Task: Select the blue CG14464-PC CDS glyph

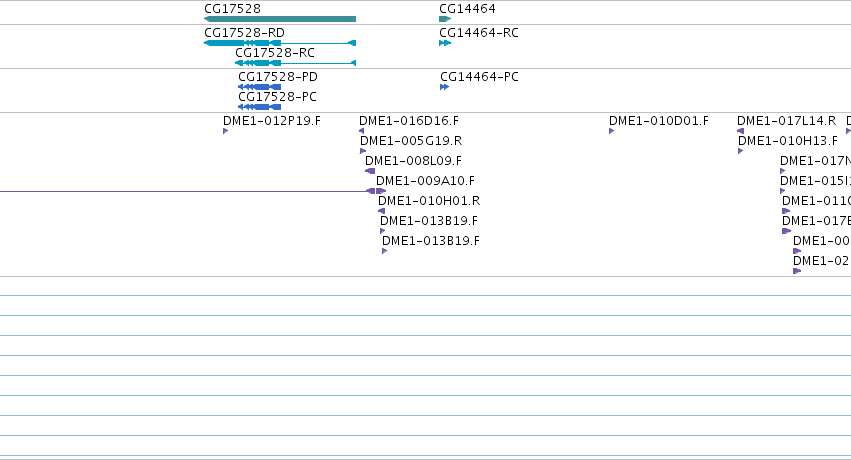Action: [x=444, y=87]
